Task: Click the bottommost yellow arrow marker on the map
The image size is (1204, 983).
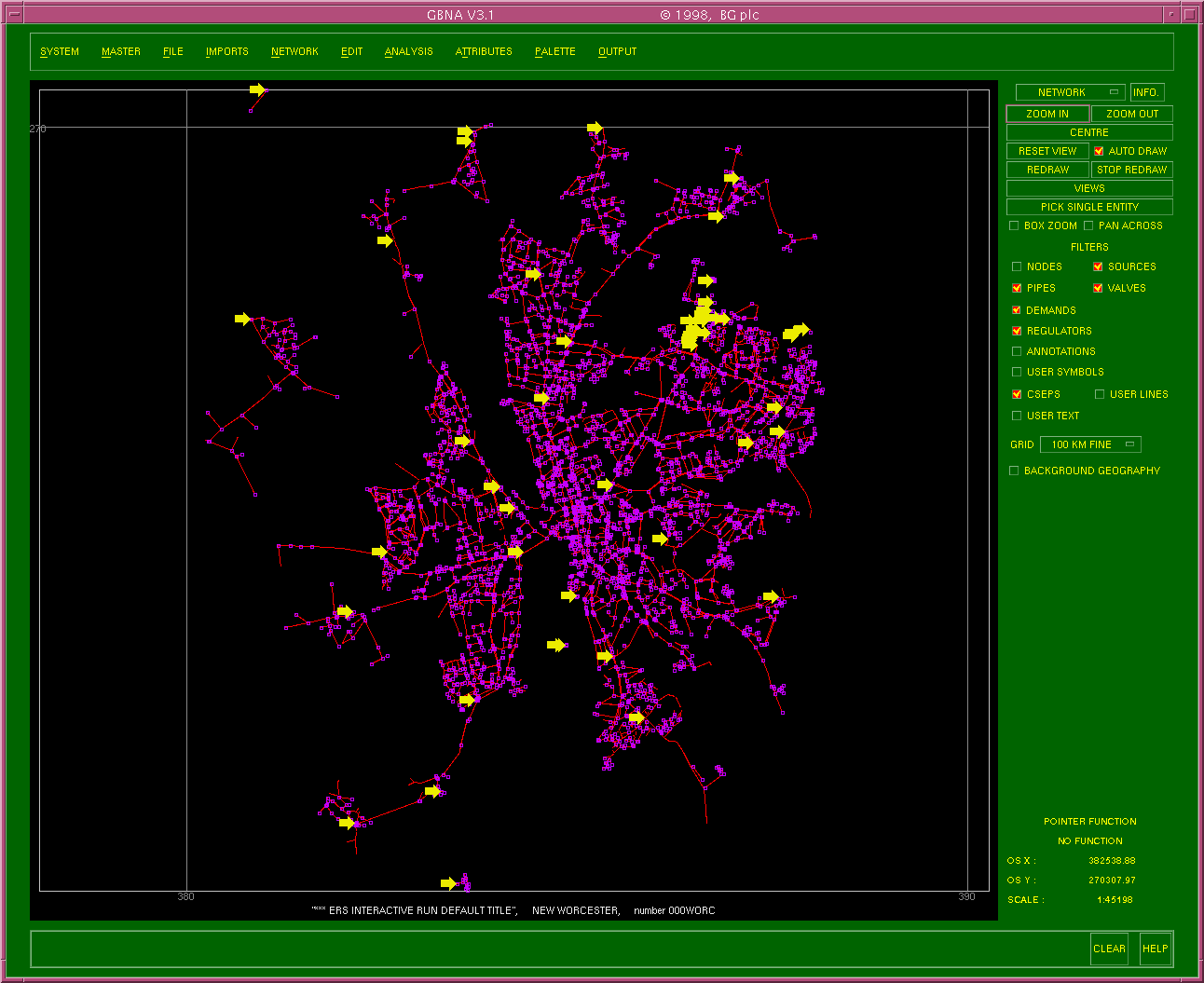Action: point(448,883)
